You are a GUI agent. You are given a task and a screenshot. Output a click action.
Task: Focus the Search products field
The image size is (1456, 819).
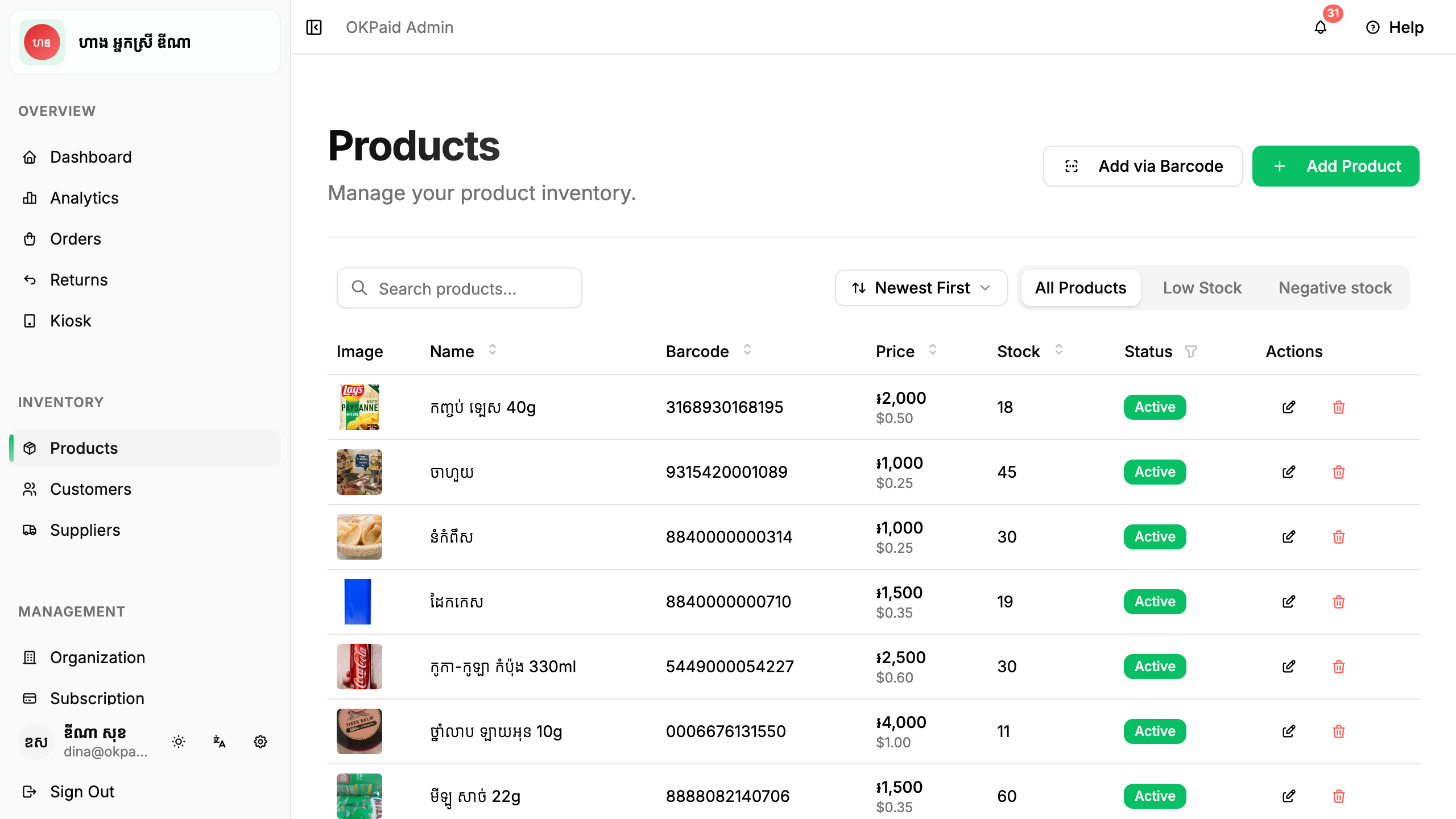(x=460, y=288)
